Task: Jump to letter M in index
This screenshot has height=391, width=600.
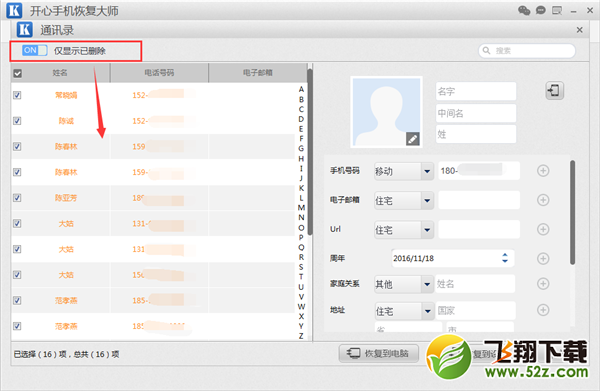Action: (301, 207)
